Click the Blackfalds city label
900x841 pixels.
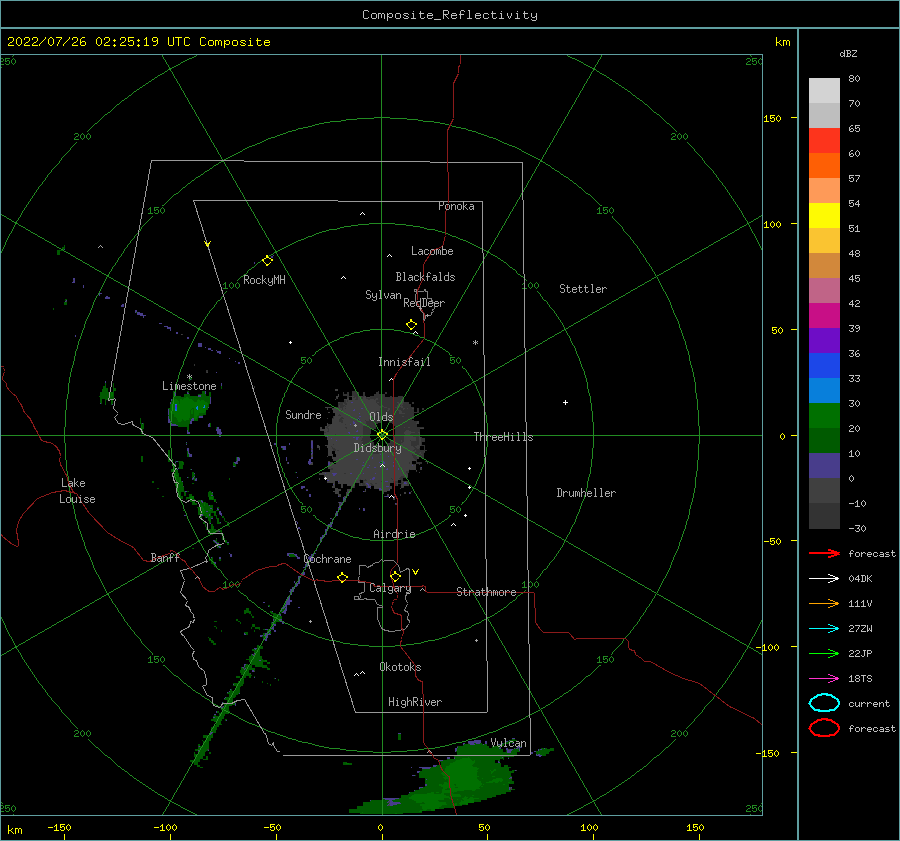pyautogui.click(x=425, y=277)
